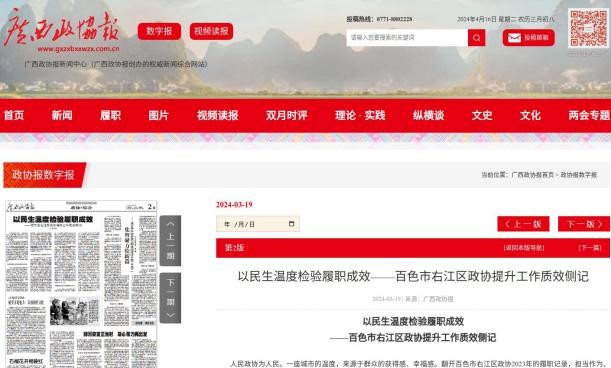Click the 广西政协报 logo
This screenshot has height=368, width=611.
pos(61,28)
